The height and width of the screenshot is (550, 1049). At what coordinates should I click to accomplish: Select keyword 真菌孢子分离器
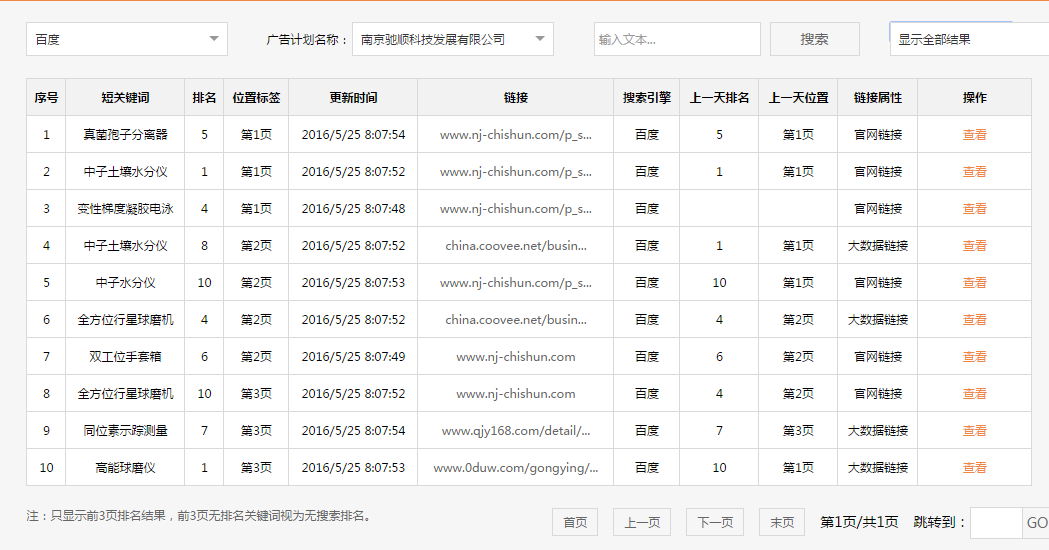click(125, 134)
